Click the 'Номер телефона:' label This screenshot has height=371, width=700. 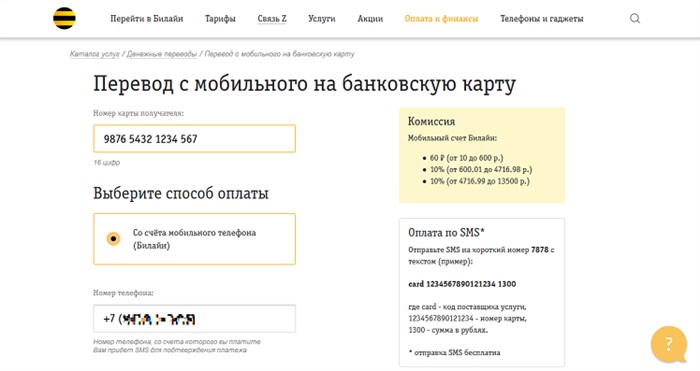123,293
